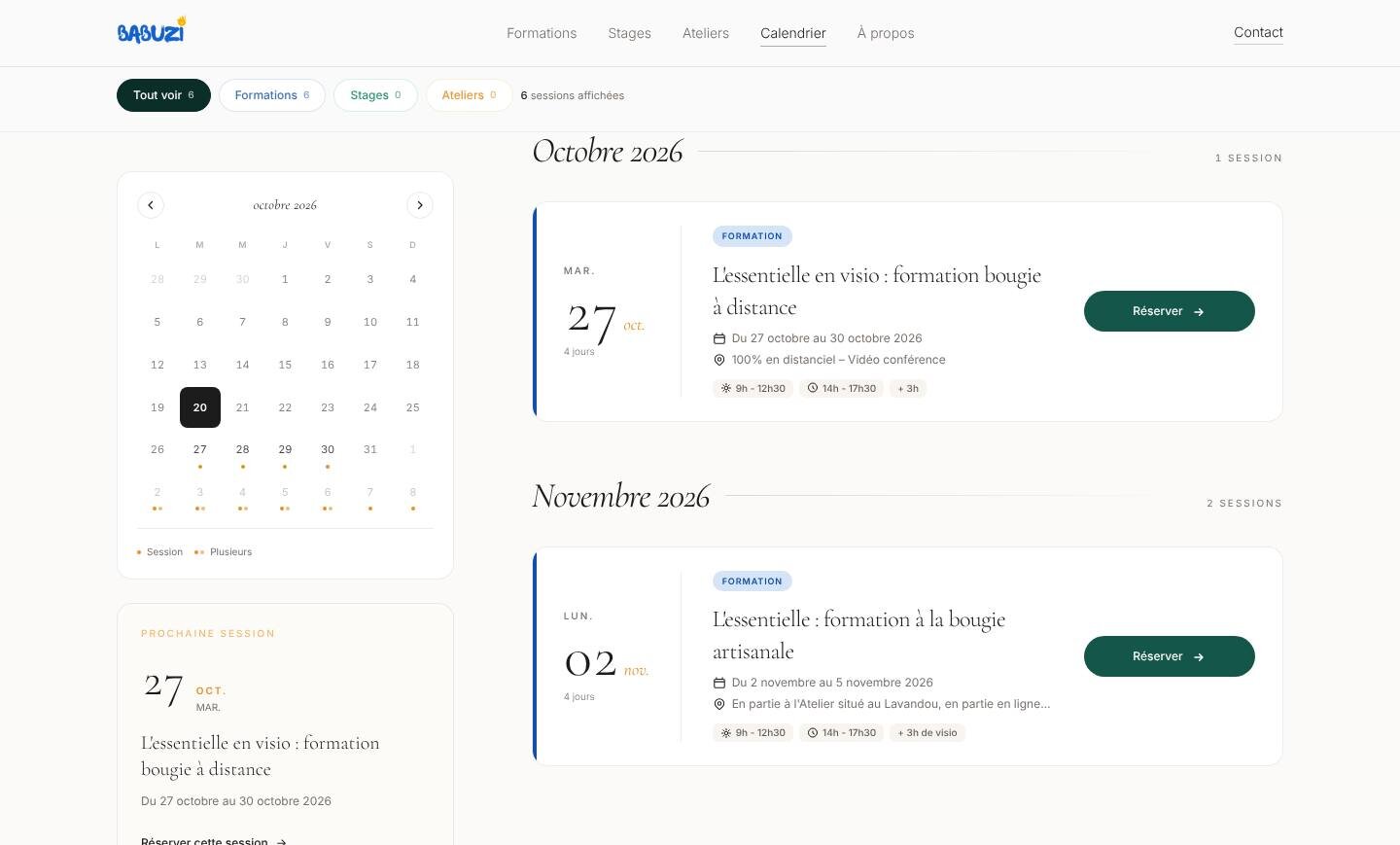Click the 6 sessions affichées text

[573, 95]
